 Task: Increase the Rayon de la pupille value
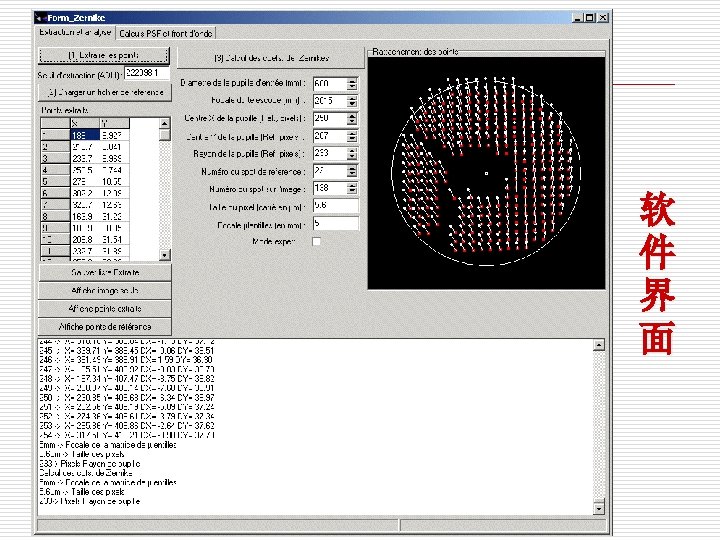tap(352, 151)
